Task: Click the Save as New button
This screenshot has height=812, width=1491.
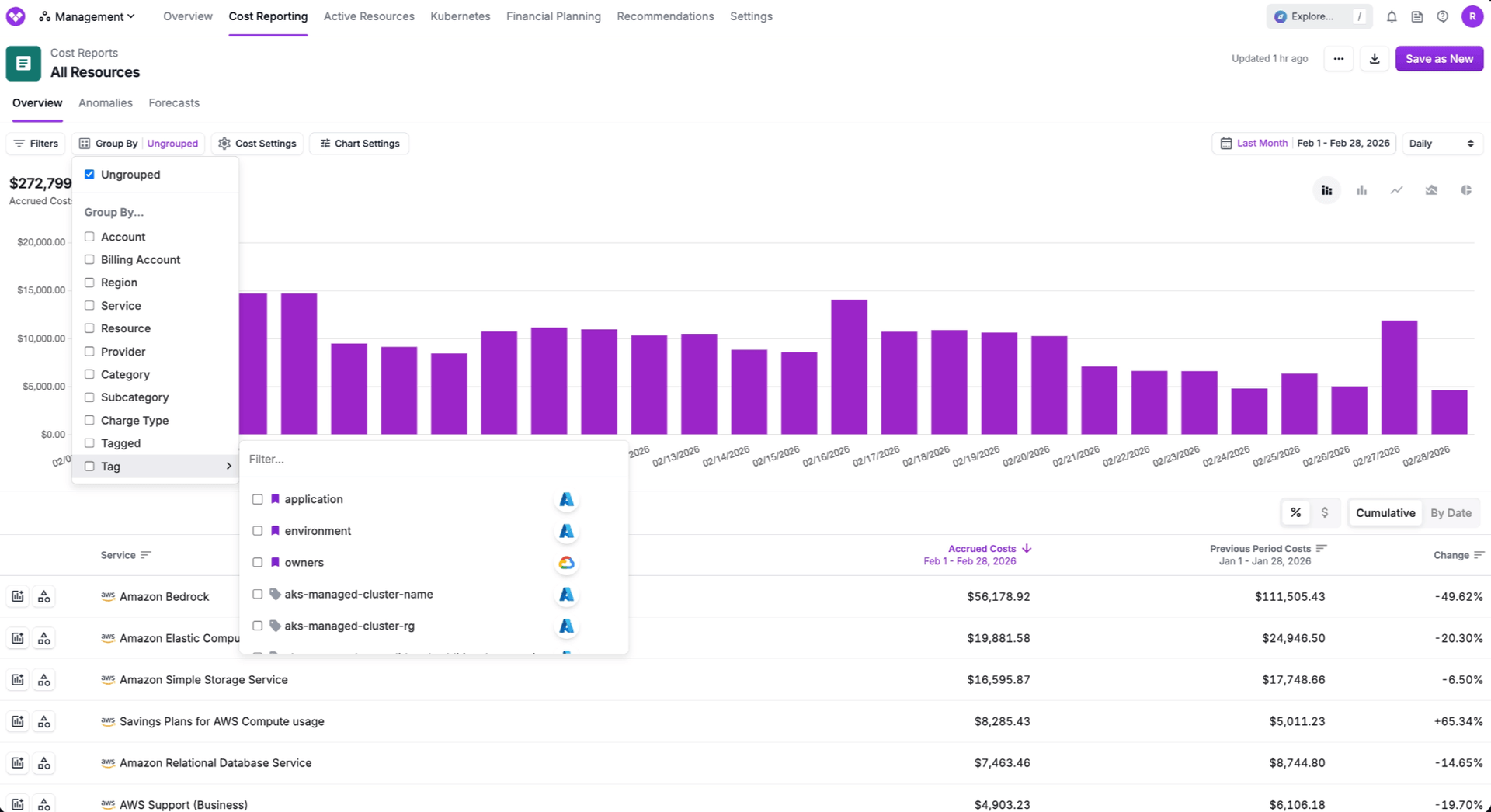Action: (x=1438, y=59)
